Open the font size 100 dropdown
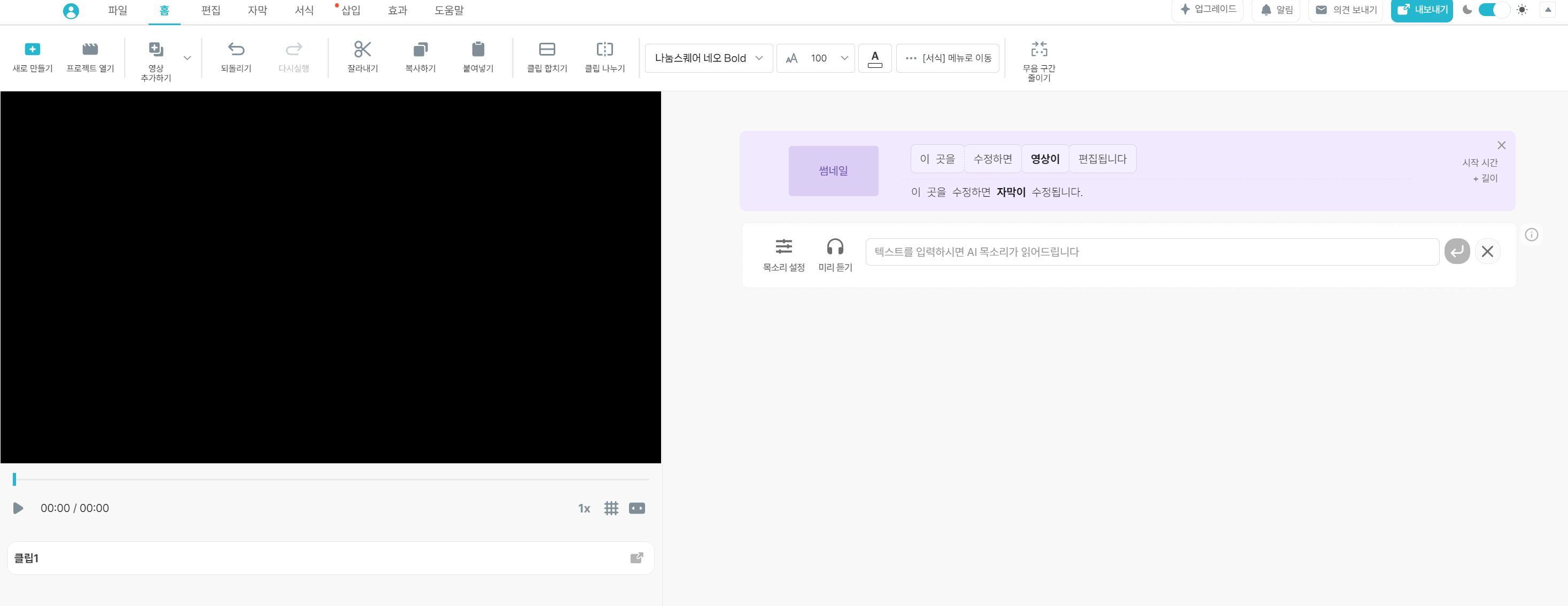This screenshot has width=1568, height=606. (x=816, y=58)
